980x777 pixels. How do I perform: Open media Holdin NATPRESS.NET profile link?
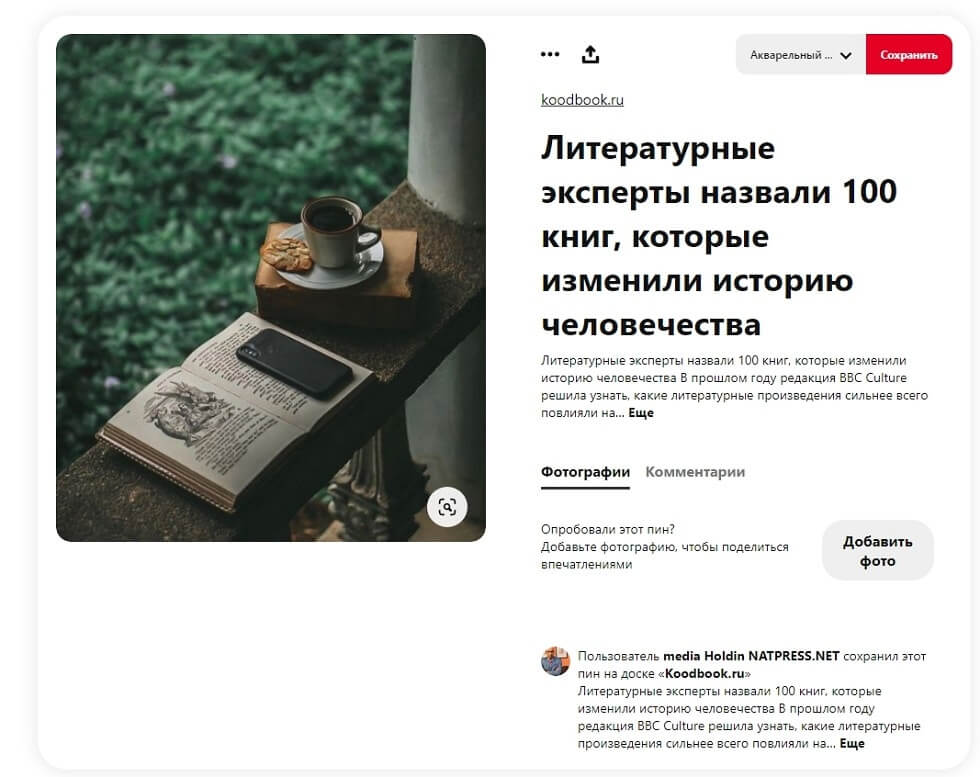pyautogui.click(x=751, y=656)
